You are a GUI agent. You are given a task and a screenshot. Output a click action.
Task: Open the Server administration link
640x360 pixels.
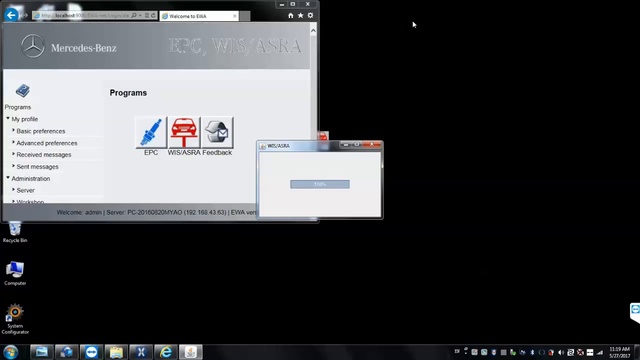click(x=25, y=190)
